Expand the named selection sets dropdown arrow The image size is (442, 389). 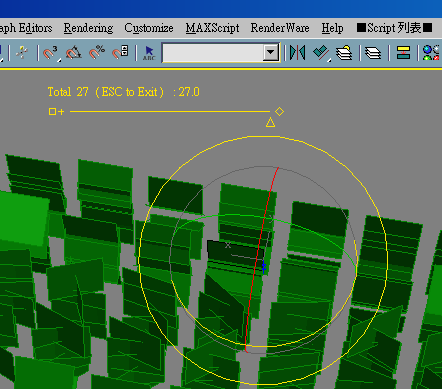271,53
